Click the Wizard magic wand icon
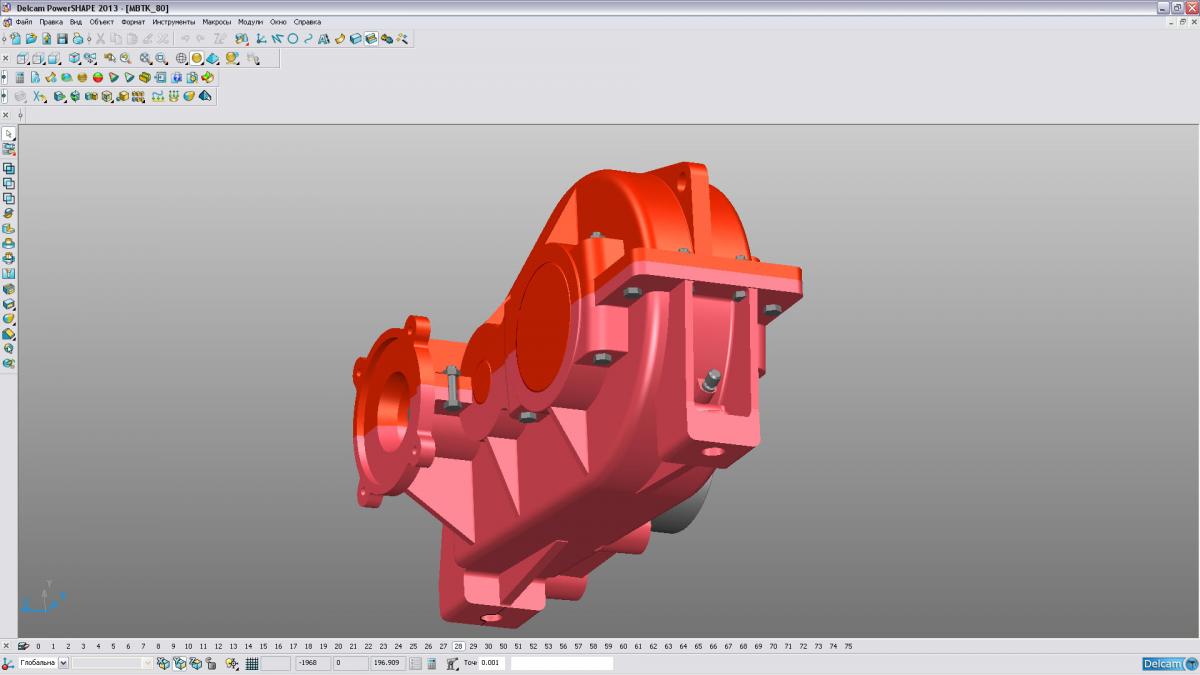Viewport: 1200px width, 675px height. tap(402, 38)
